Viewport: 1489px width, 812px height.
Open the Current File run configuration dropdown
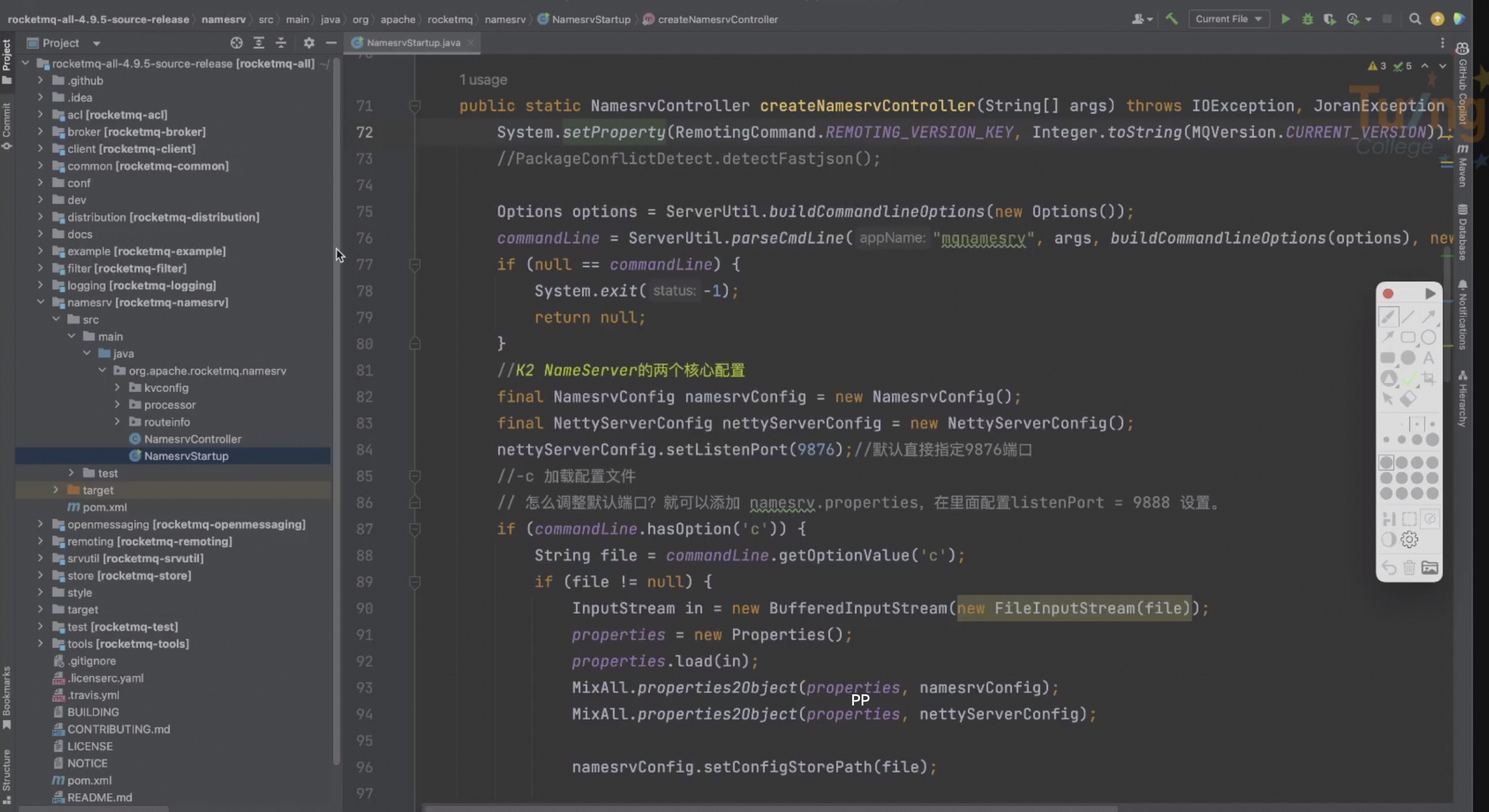click(x=1228, y=19)
